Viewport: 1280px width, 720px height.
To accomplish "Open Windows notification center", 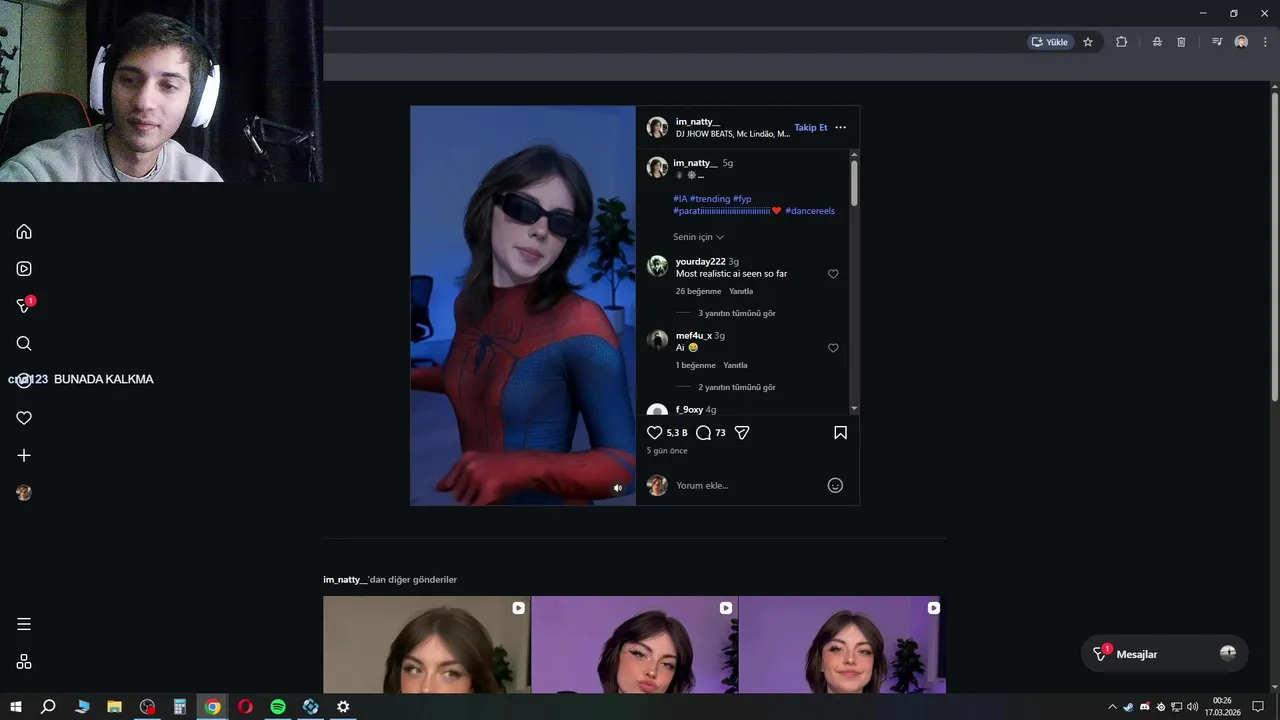I will click(x=1258, y=707).
